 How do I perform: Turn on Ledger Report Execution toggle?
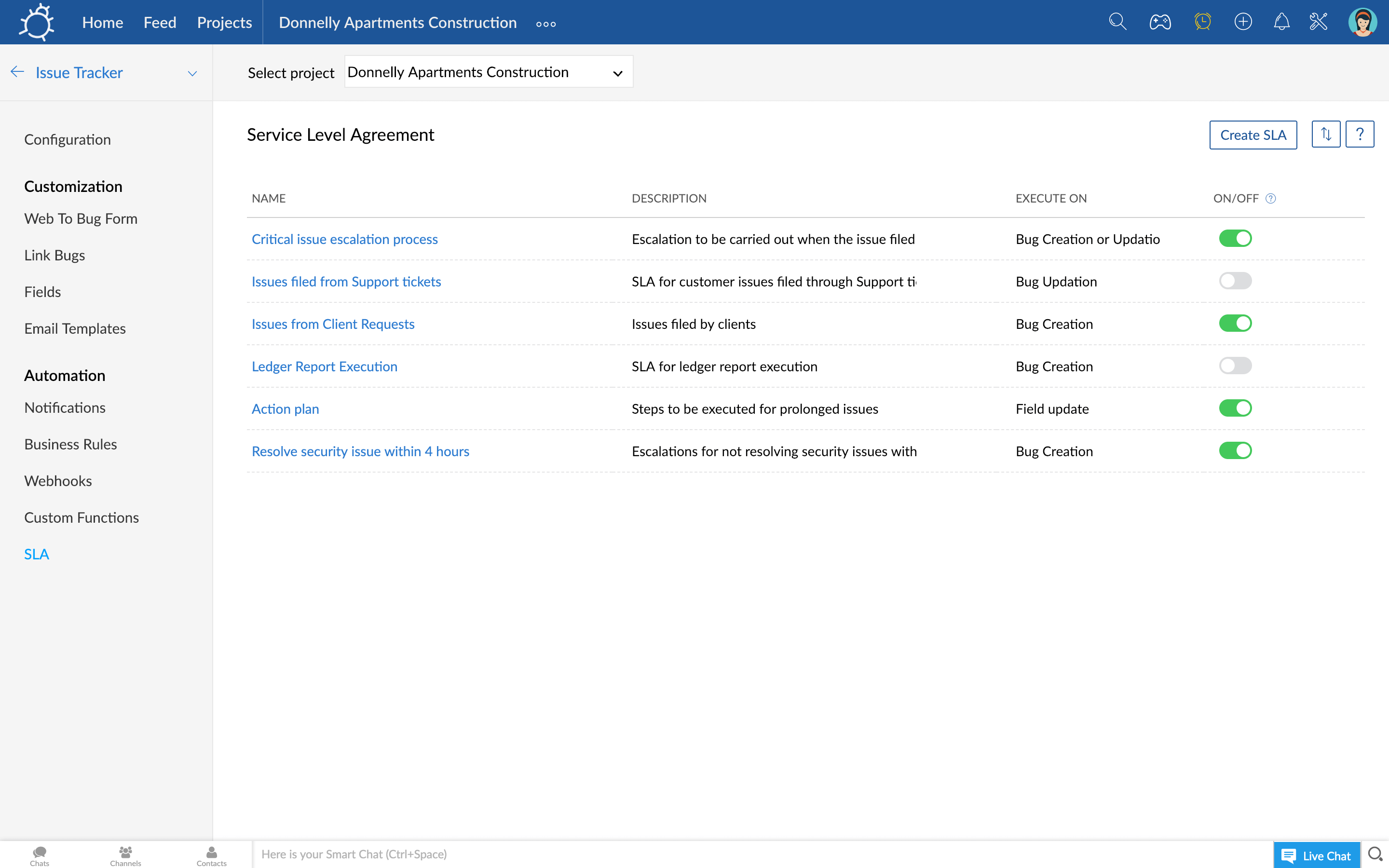1235,366
